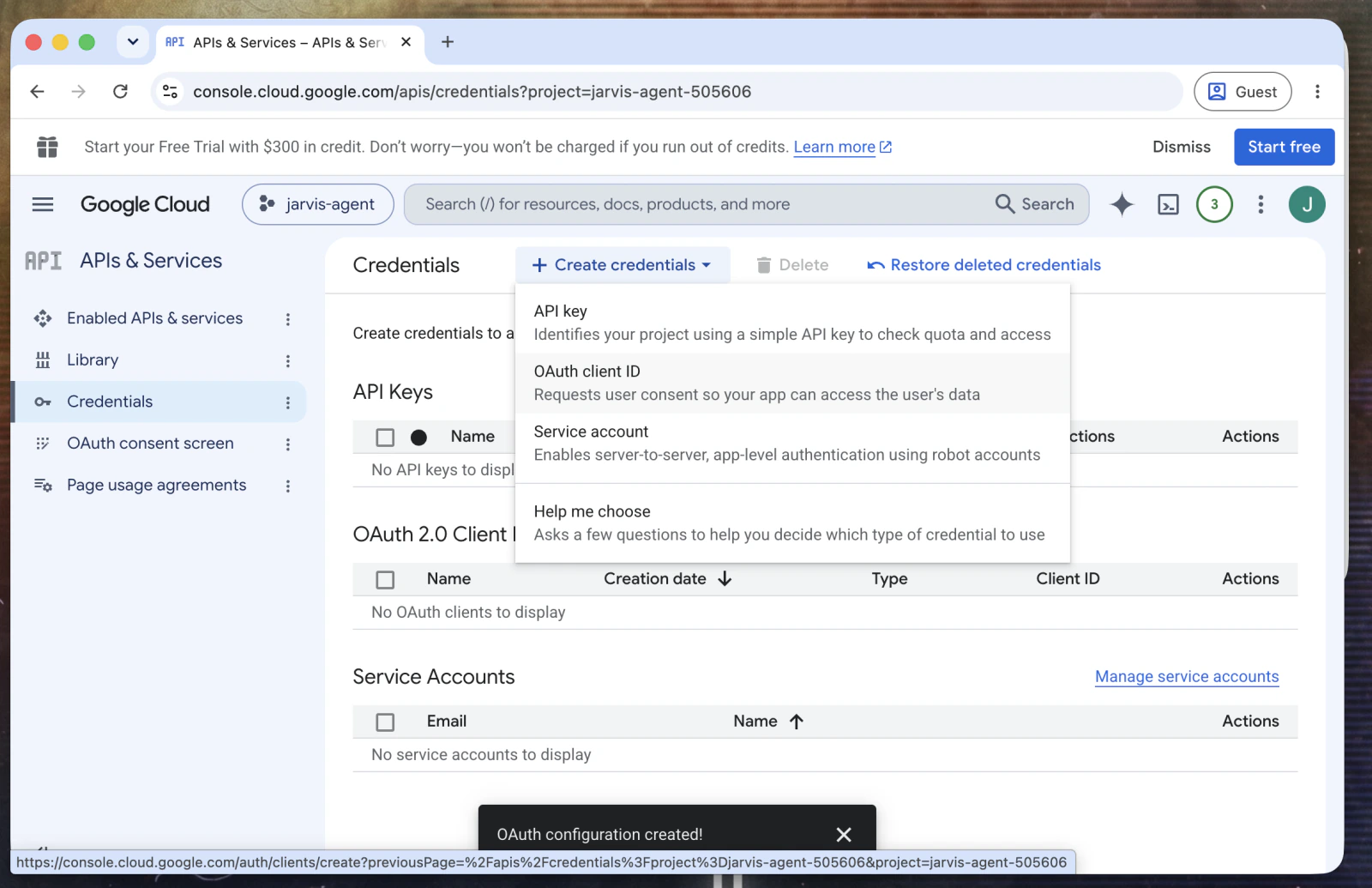Open a new browser tab
Image resolution: width=1372 pixels, height=888 pixels.
point(448,42)
